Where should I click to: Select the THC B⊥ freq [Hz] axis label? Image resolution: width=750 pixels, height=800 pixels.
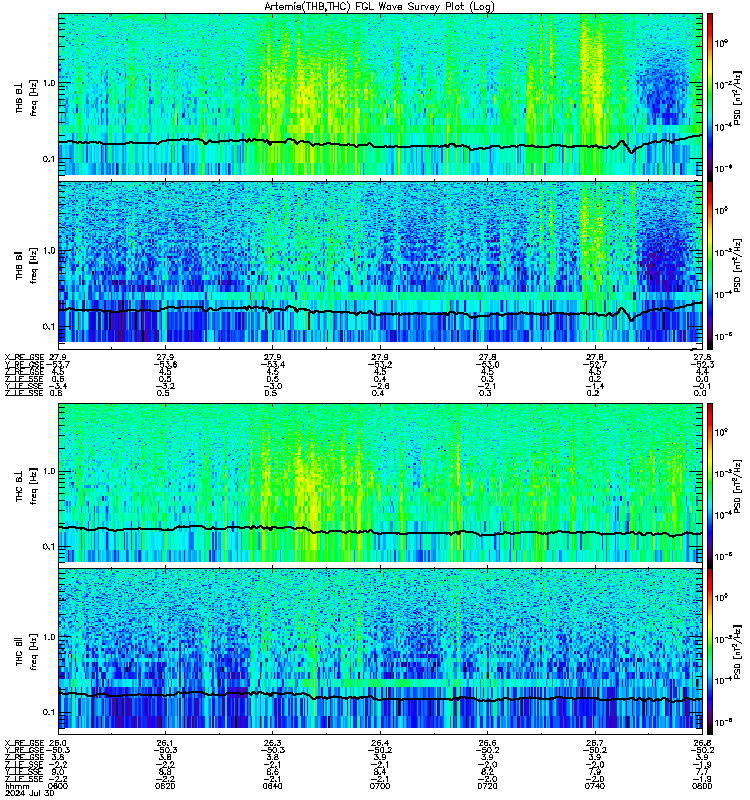(26, 486)
